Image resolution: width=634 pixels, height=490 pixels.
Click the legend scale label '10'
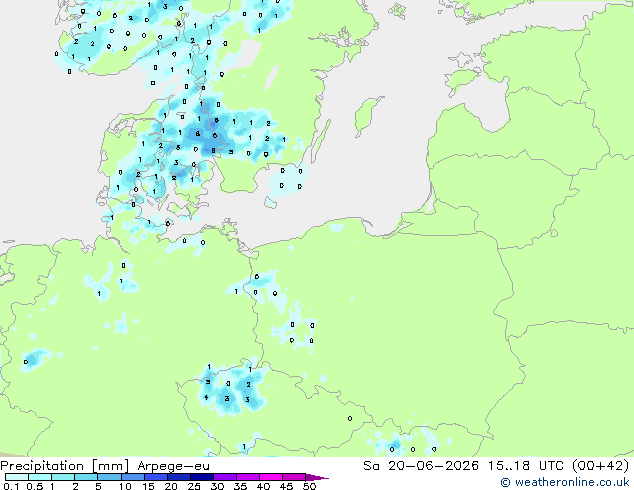coord(125,486)
